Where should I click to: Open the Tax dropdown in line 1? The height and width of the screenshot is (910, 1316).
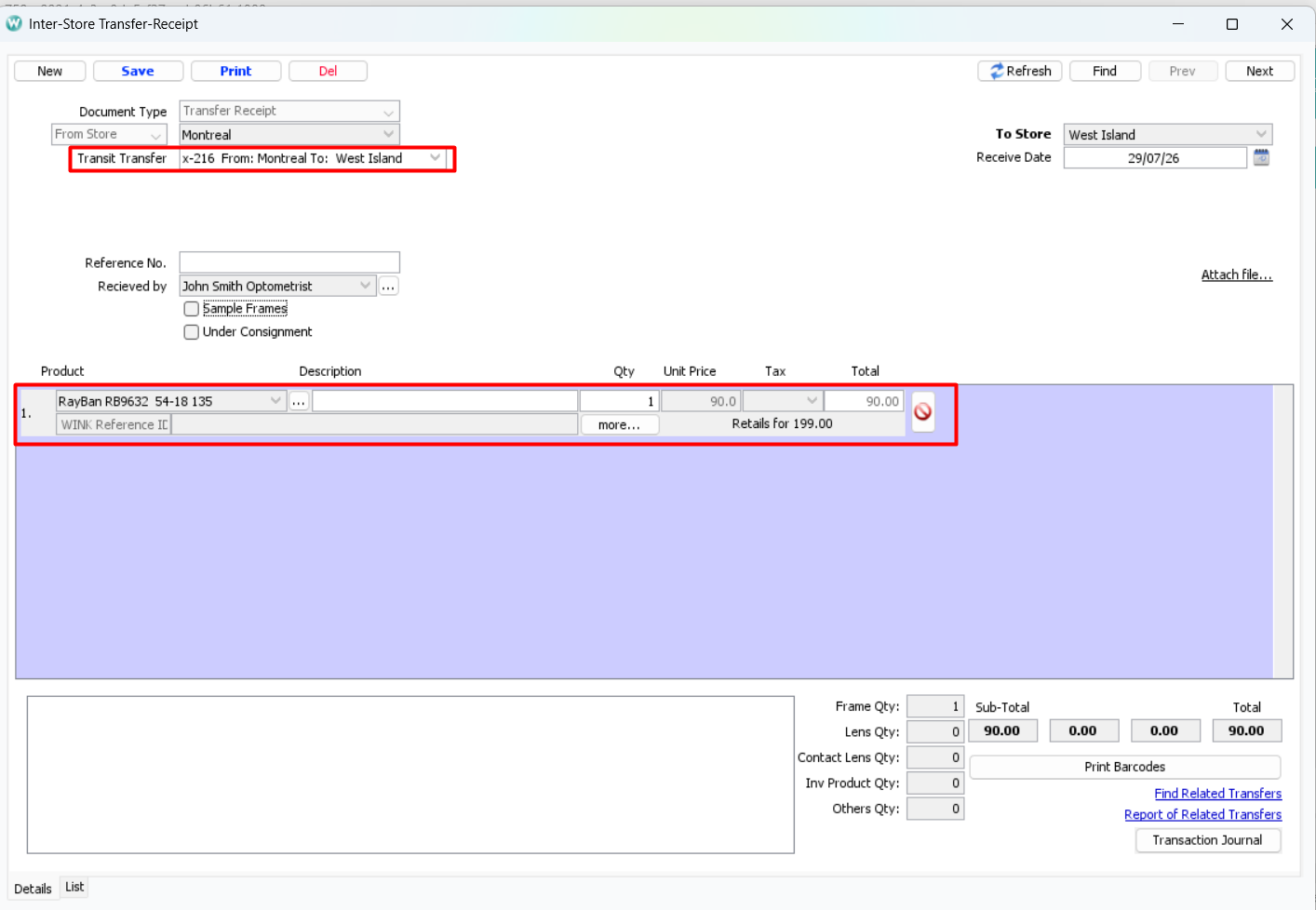(783, 401)
